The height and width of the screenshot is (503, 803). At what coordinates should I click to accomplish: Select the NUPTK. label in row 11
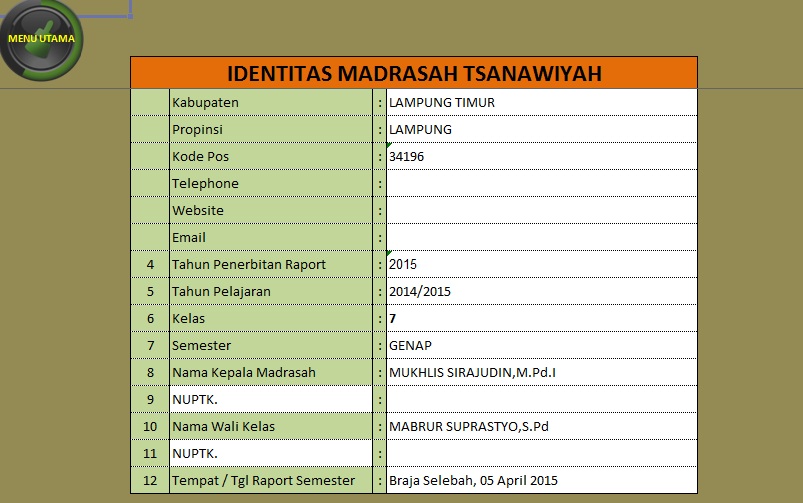click(271, 454)
